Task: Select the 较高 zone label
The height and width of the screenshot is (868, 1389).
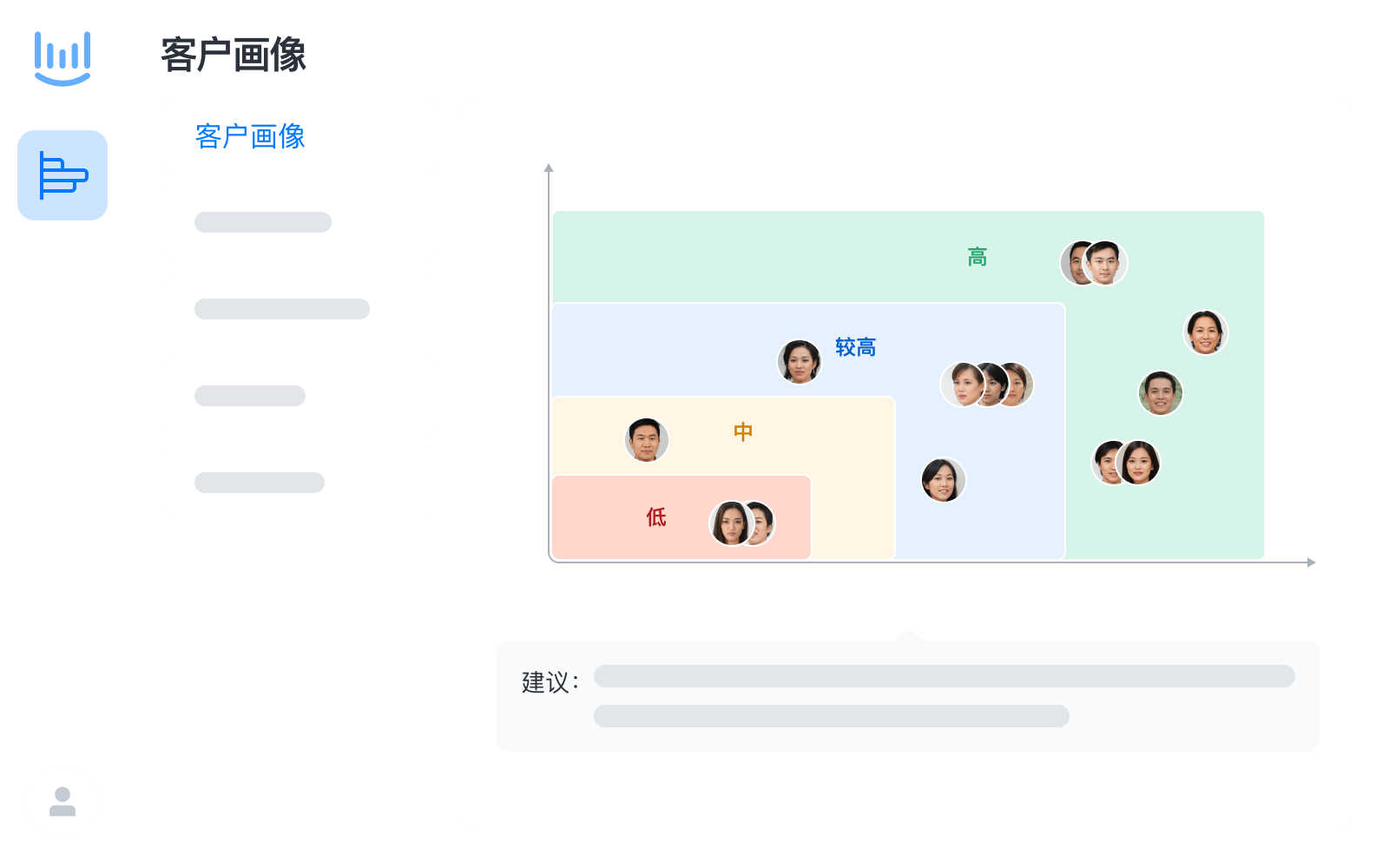Action: point(855,347)
